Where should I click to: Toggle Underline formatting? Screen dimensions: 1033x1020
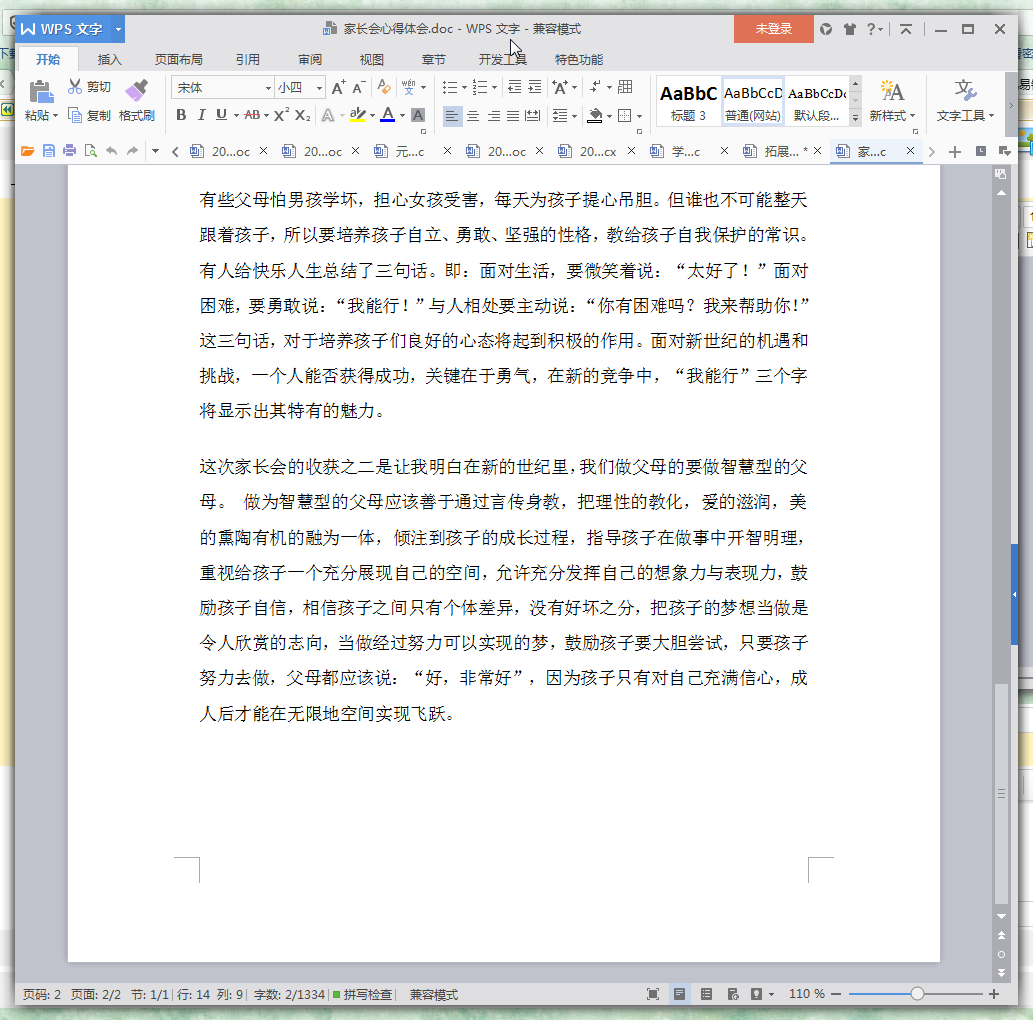(x=221, y=115)
